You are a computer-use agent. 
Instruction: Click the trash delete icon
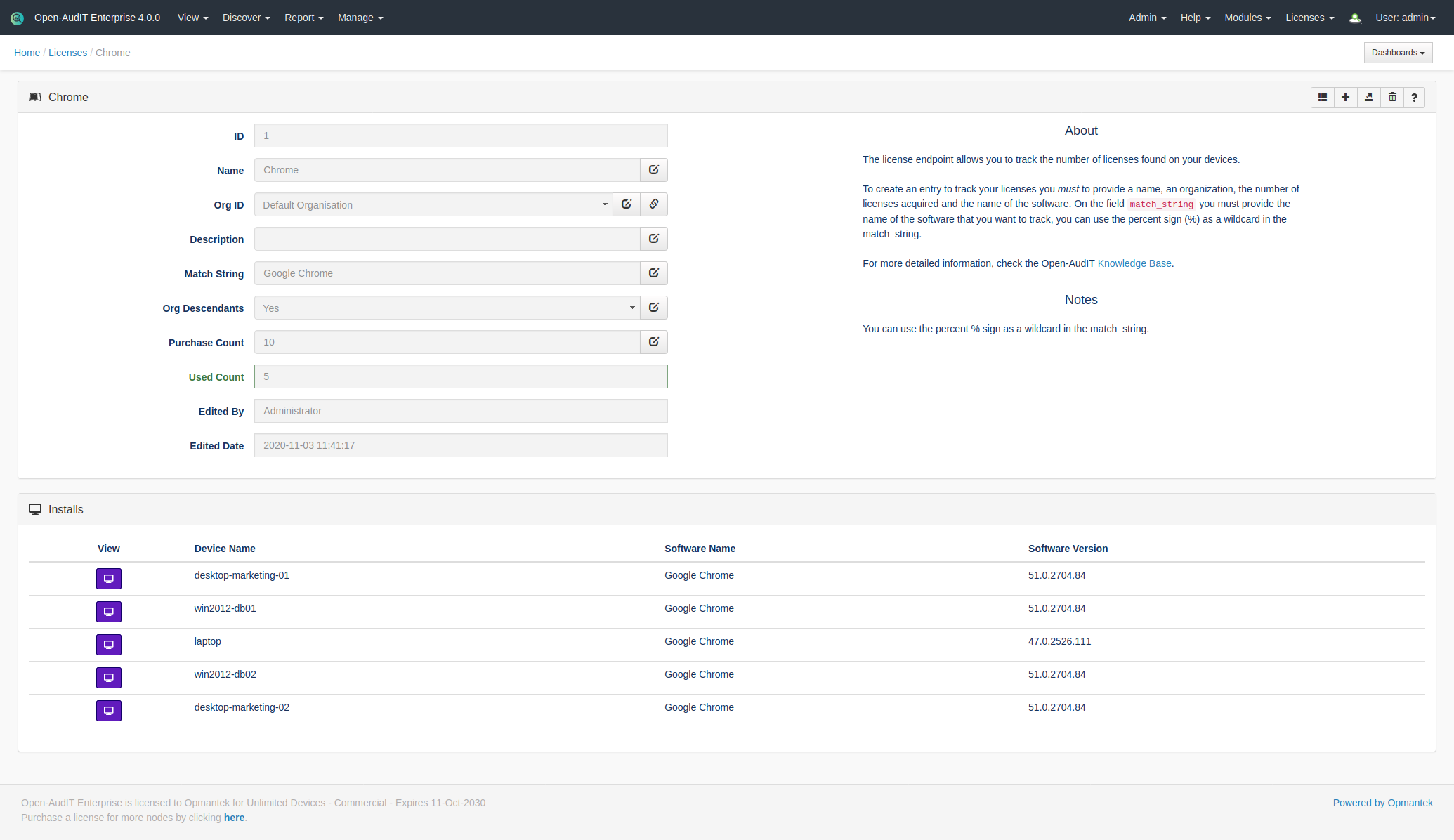tap(1392, 98)
